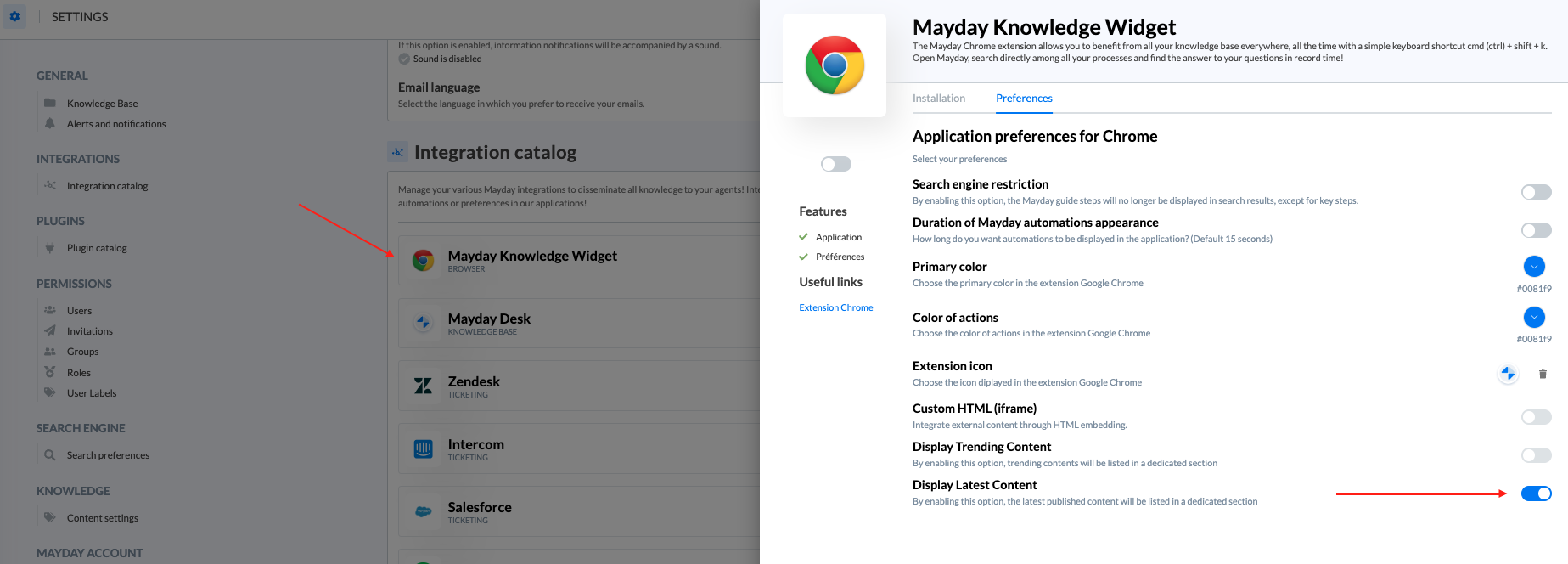The image size is (1568, 564).
Task: Open the Color of actions picker dropdown
Action: (1534, 318)
